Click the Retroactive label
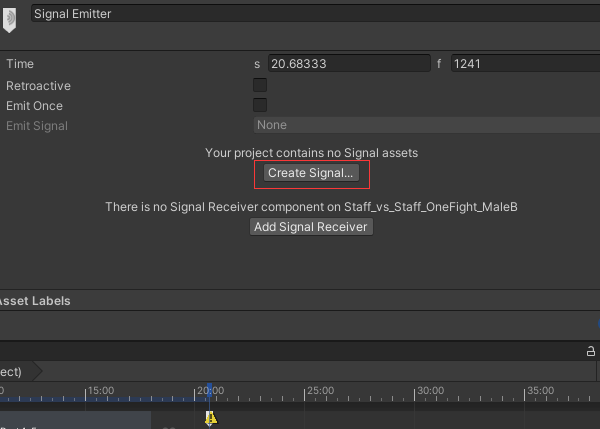This screenshot has height=429, width=600. tap(38, 86)
